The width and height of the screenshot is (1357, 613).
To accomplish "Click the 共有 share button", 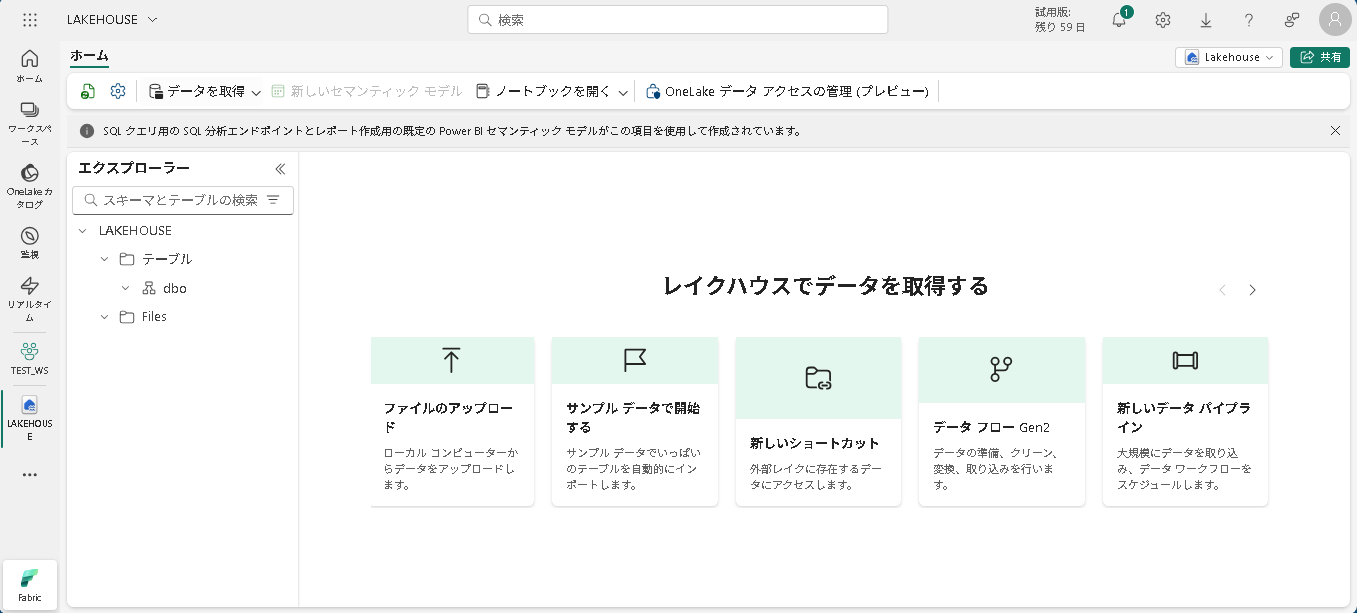I will point(1320,57).
